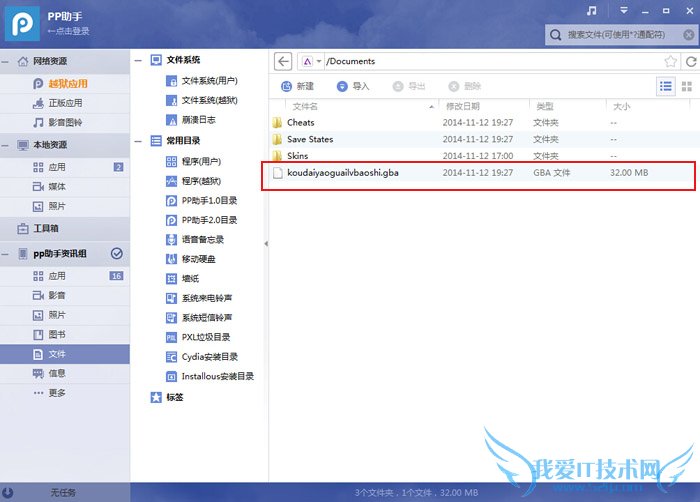The width and height of the screenshot is (700, 502).
Task: Open 系统来电铃声 directory
Action: click(x=199, y=298)
